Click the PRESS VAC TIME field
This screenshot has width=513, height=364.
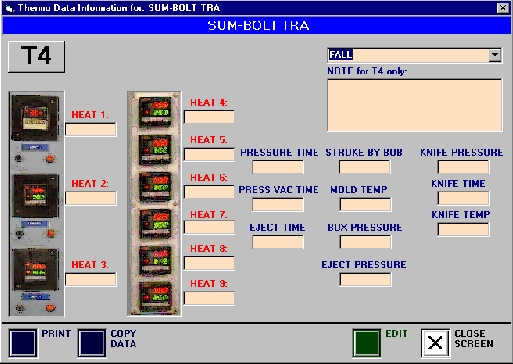(x=278, y=204)
